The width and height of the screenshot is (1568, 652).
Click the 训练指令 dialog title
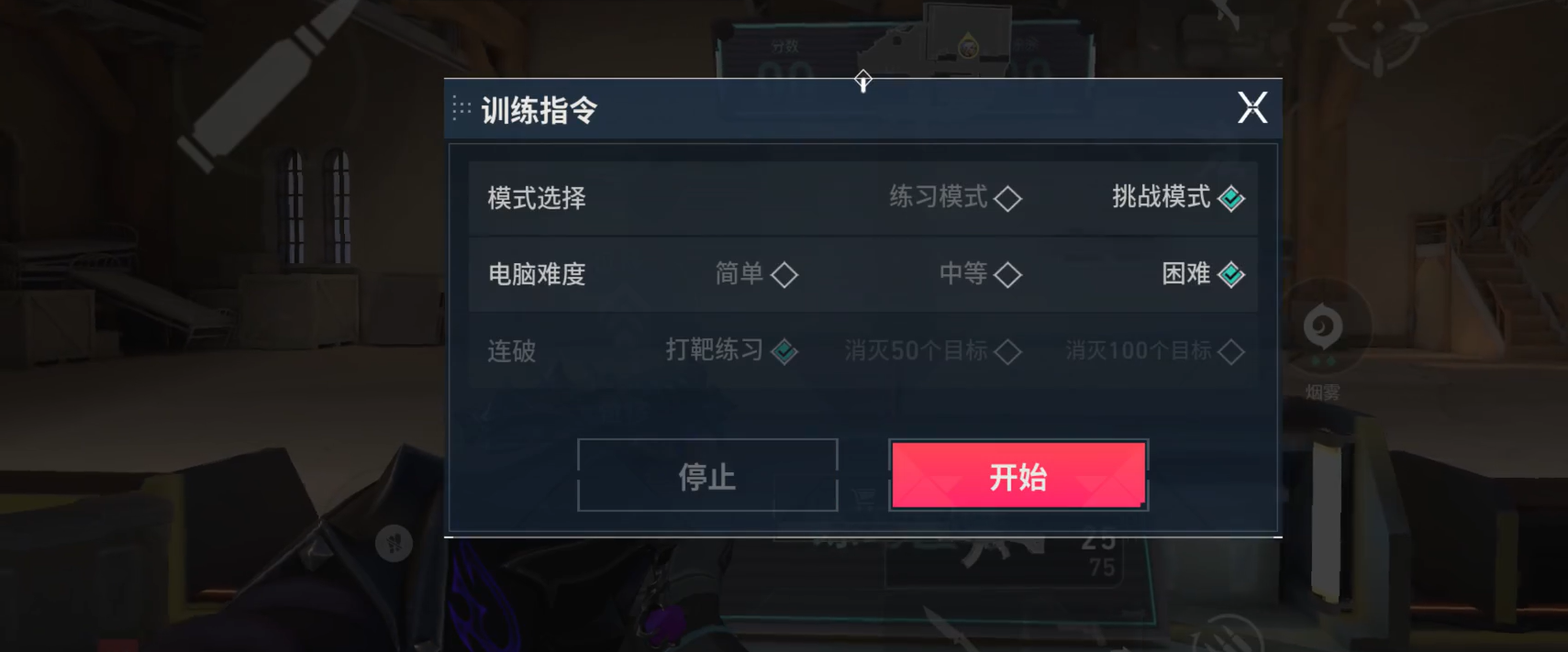pos(539,110)
